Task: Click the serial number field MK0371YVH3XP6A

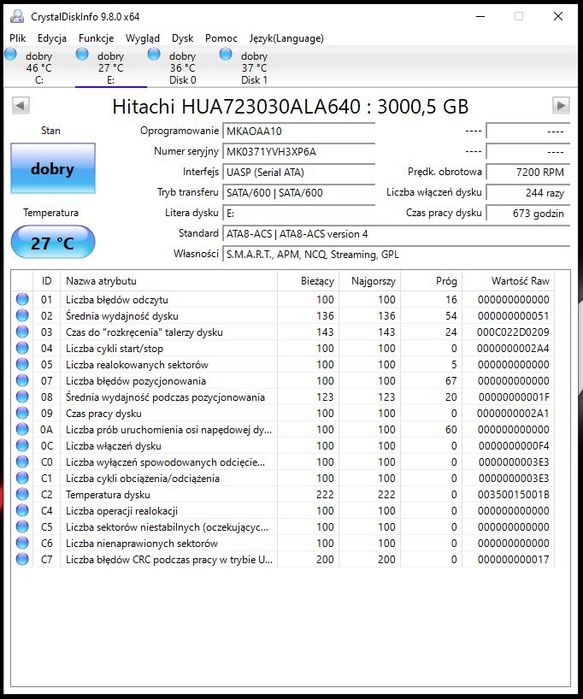Action: (x=299, y=152)
